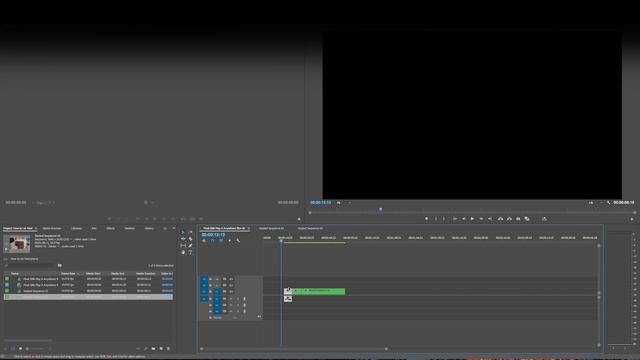Click Mark In in Program monitor
This screenshot has width=640, height=360.
pos(436,219)
